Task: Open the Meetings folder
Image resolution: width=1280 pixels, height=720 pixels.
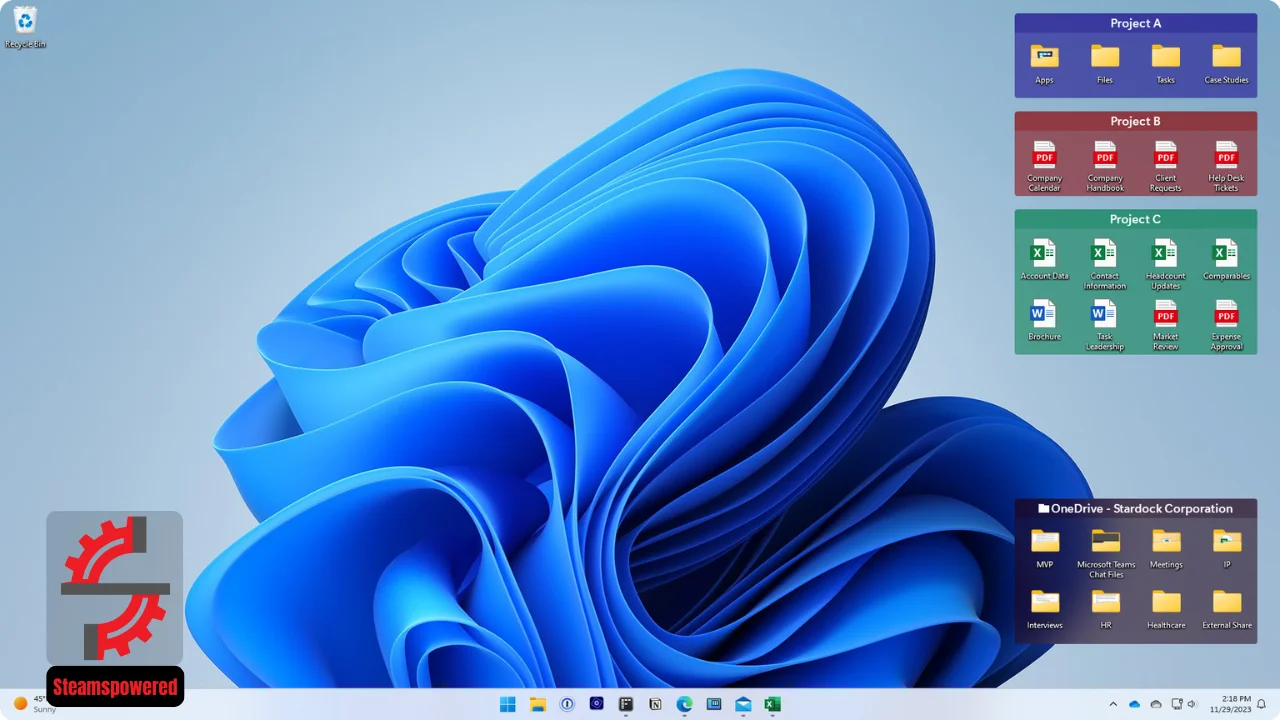Action: click(x=1166, y=549)
